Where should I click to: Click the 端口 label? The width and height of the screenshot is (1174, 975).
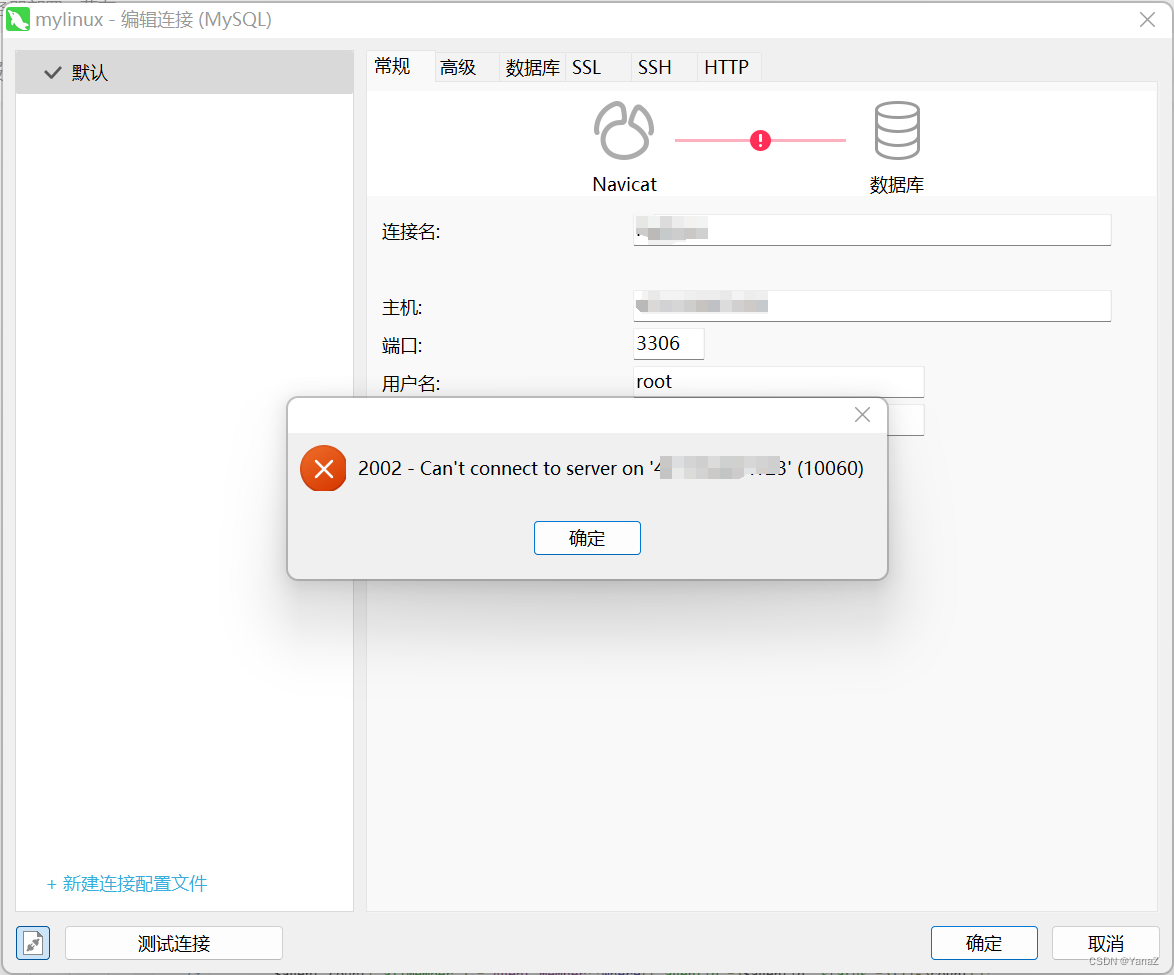pos(402,346)
